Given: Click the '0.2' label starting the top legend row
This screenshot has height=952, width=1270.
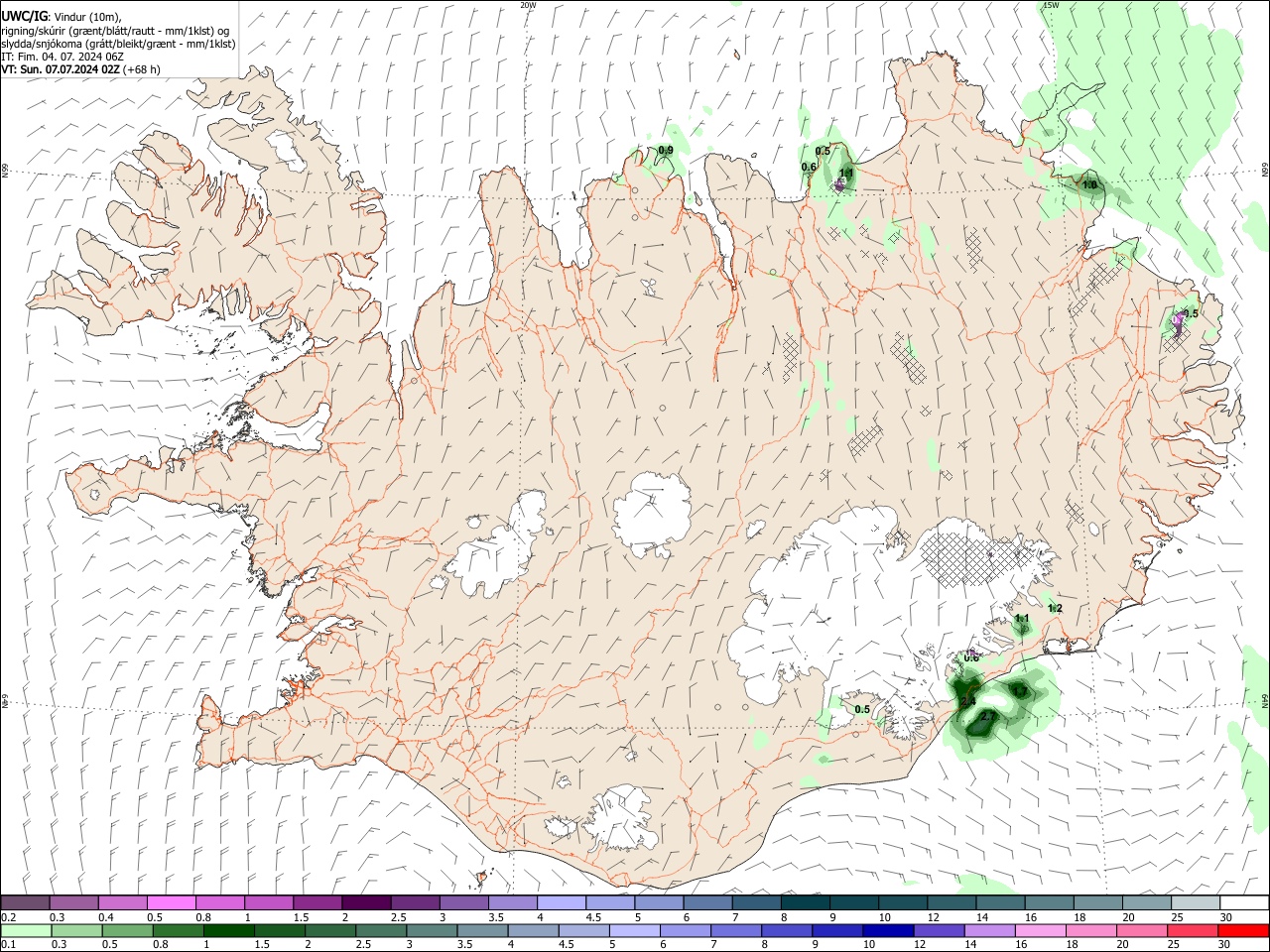Looking at the screenshot, I should point(9,917).
